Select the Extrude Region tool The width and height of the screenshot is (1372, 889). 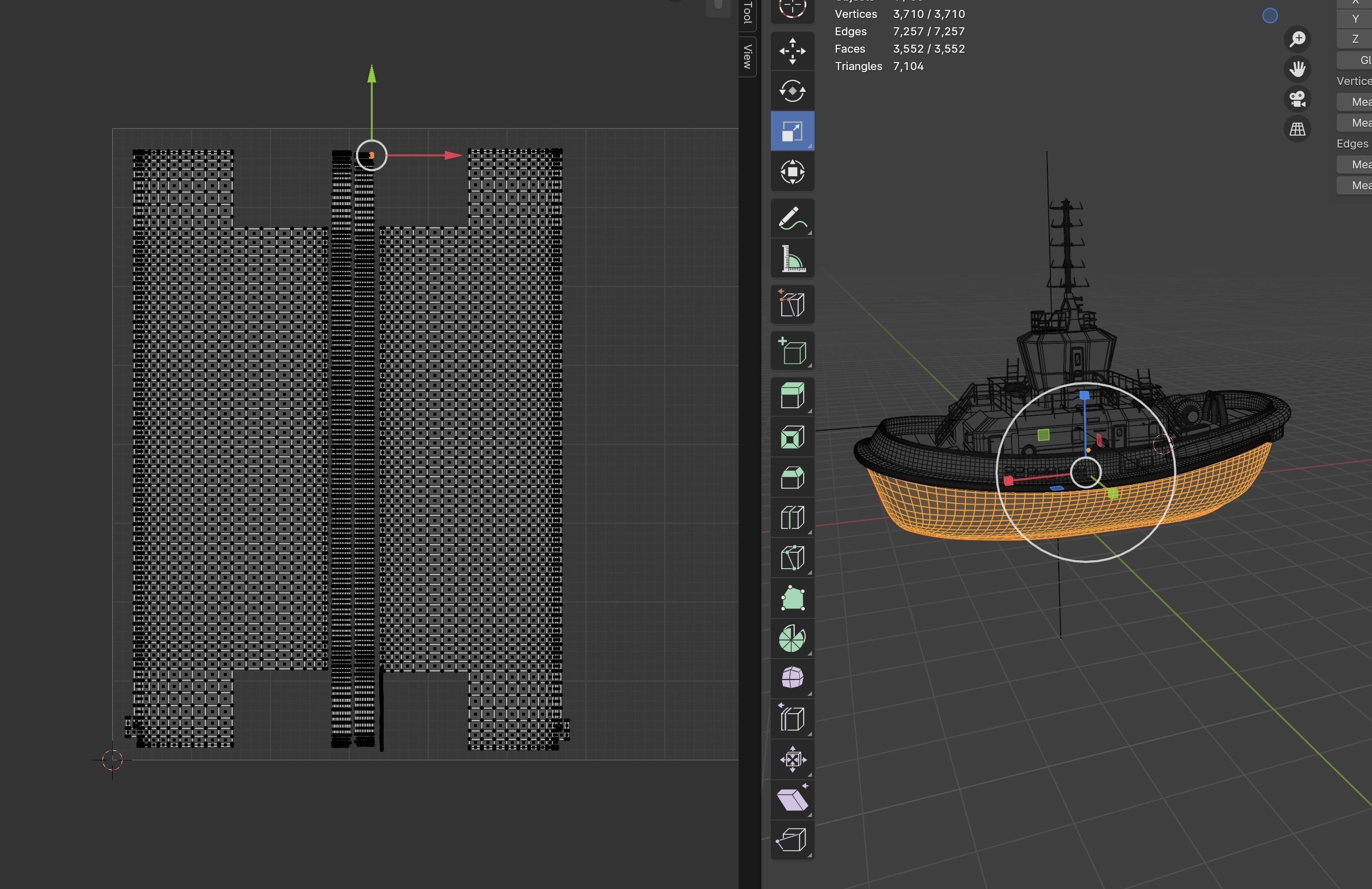point(793,396)
